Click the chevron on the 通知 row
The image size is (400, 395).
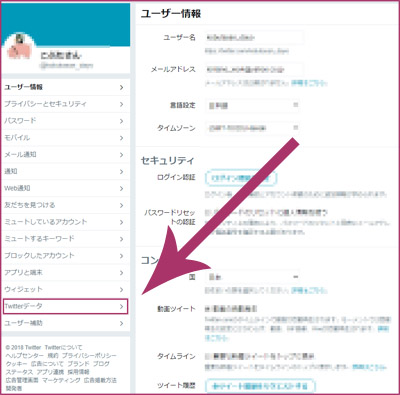click(121, 172)
